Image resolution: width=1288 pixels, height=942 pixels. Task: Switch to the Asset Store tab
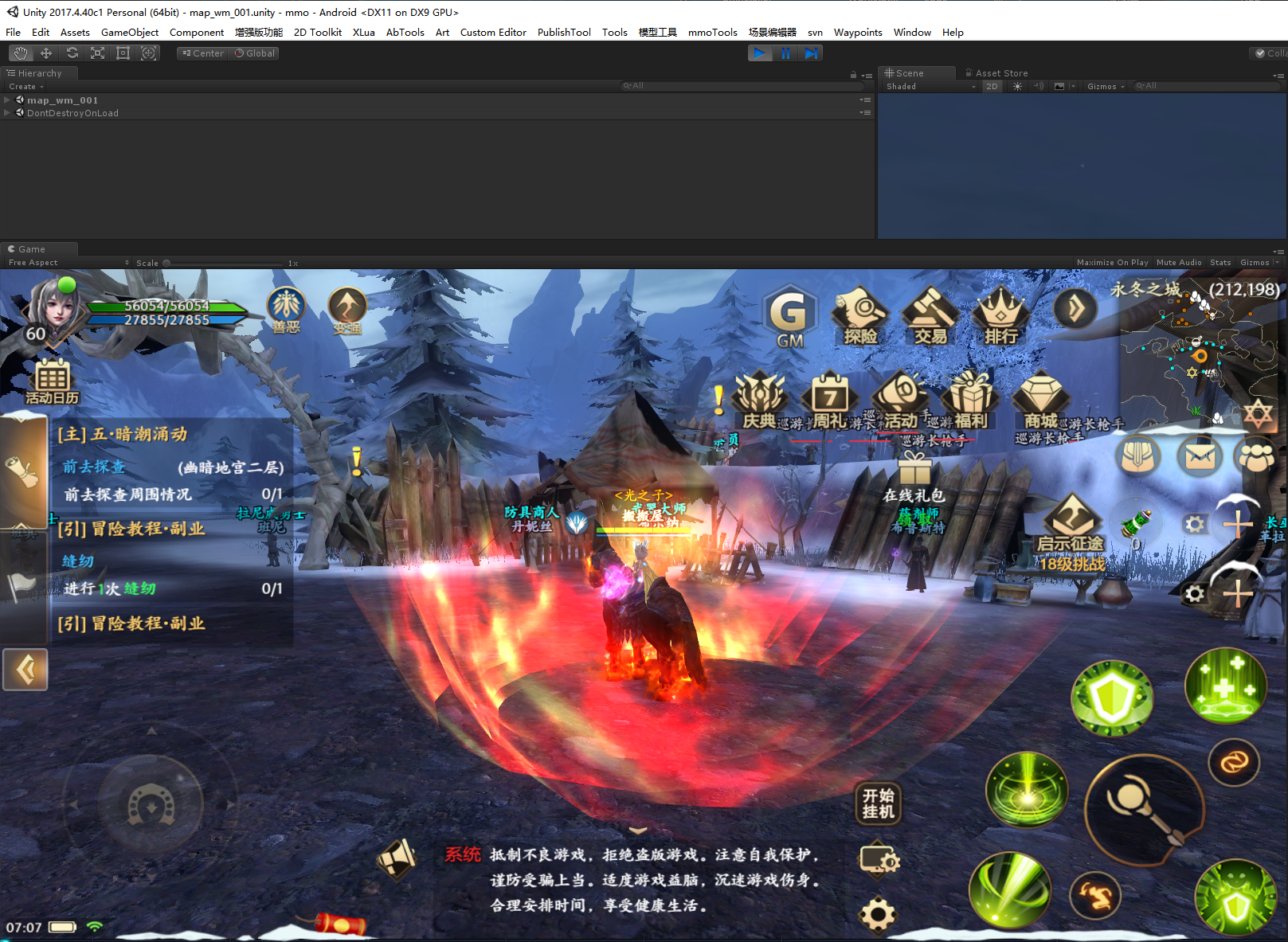1000,73
